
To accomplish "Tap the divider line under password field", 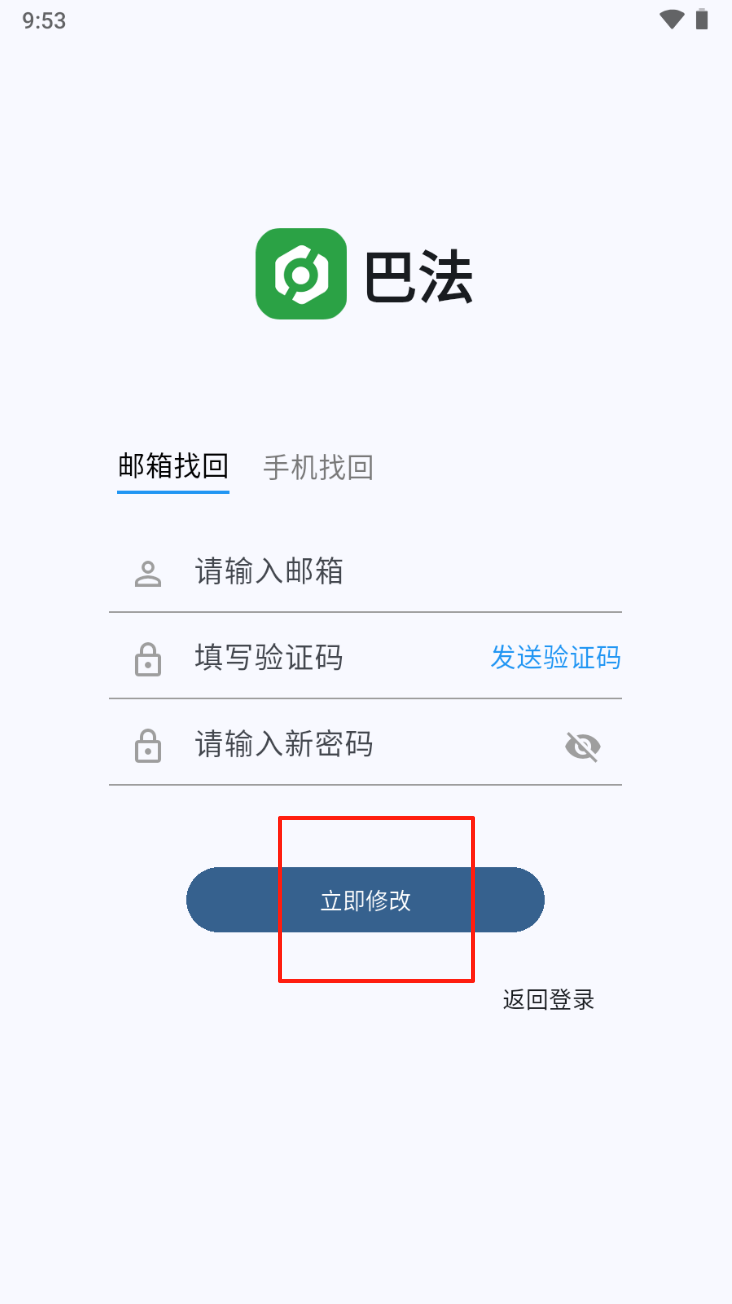I will tap(365, 785).
